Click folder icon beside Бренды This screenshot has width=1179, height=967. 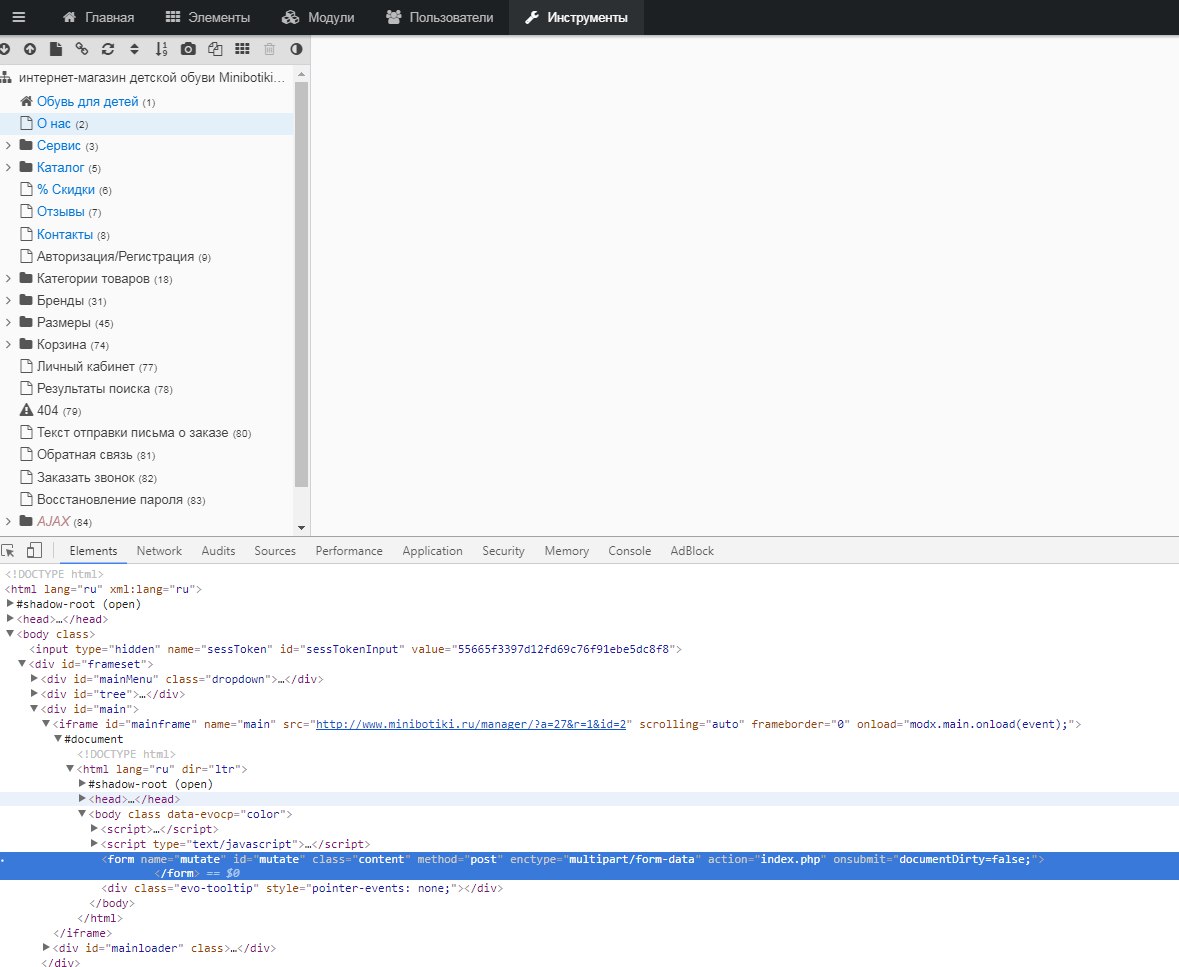(x=26, y=300)
